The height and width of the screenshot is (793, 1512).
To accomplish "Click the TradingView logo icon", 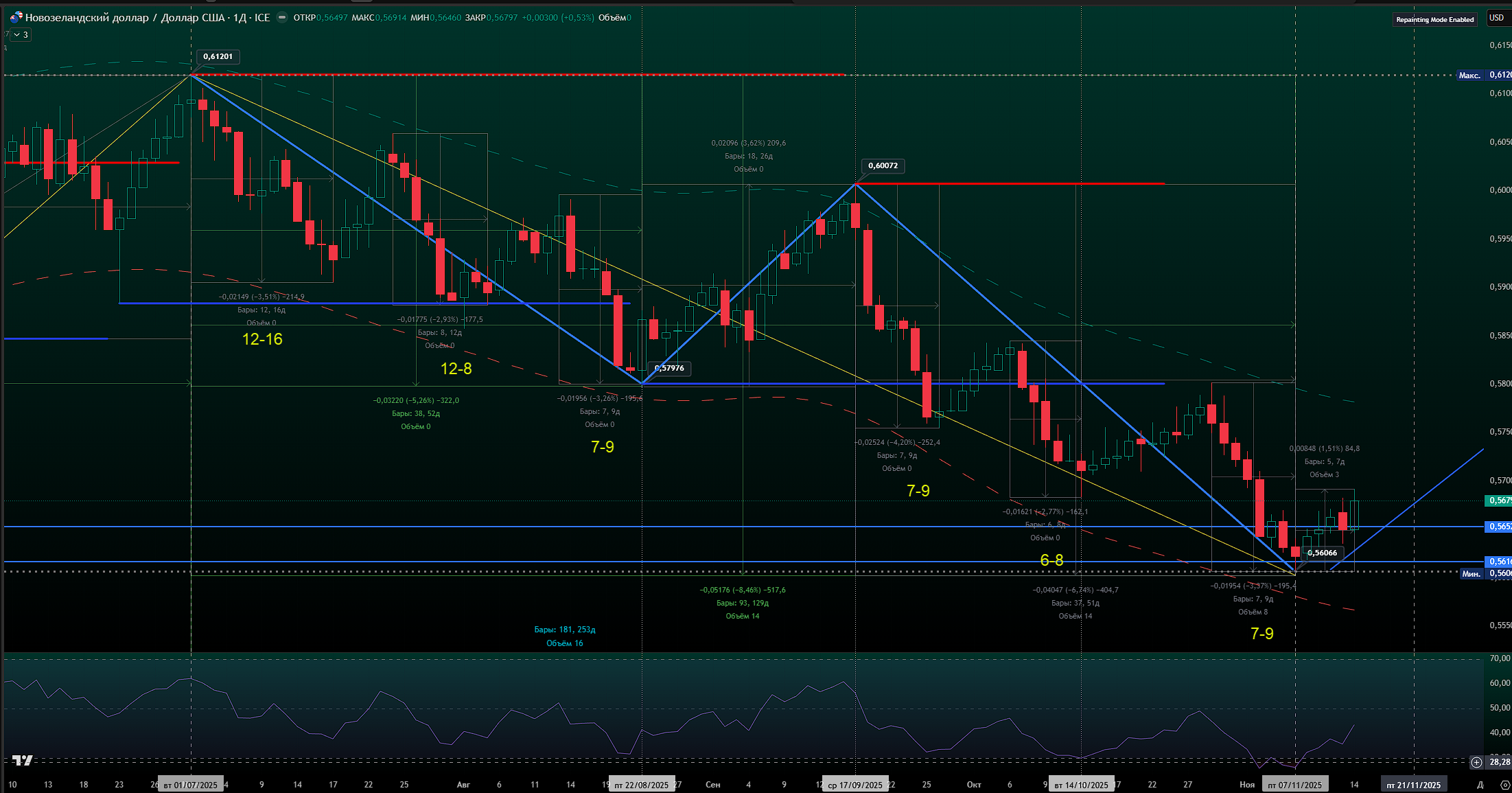I will pyautogui.click(x=23, y=760).
